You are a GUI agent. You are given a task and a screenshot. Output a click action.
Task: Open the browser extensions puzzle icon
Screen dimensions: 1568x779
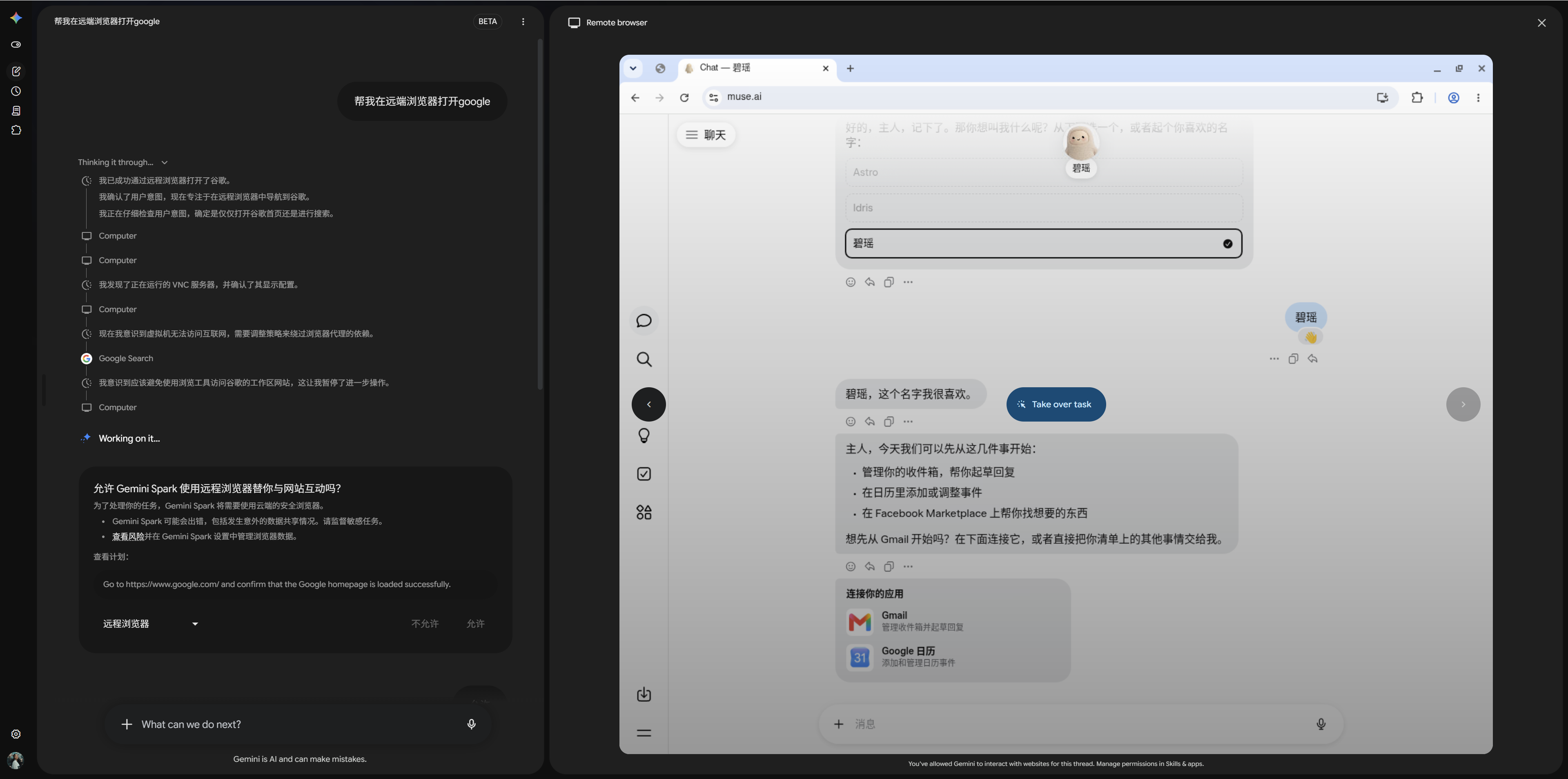[1417, 98]
